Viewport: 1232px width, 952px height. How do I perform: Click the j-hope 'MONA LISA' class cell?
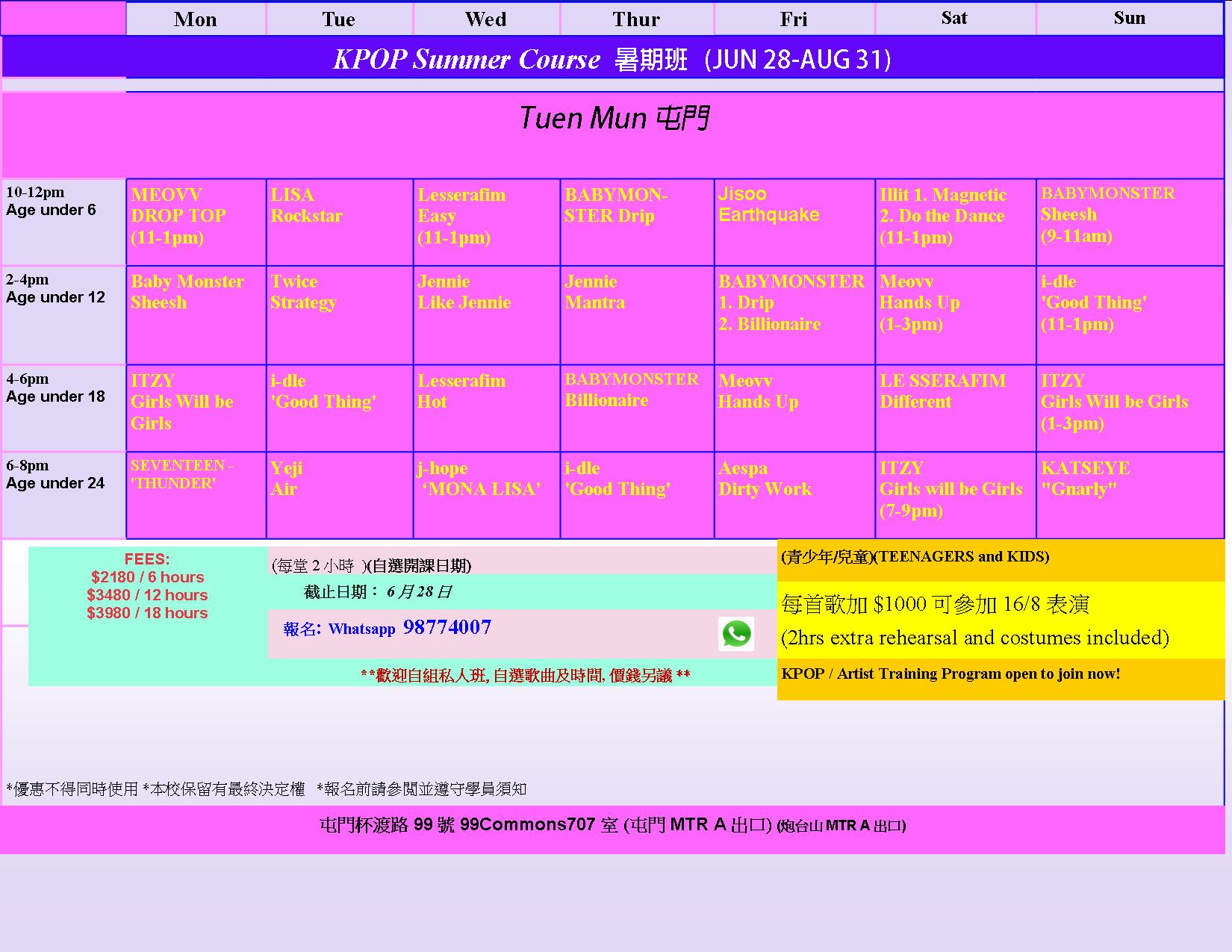pos(487,495)
